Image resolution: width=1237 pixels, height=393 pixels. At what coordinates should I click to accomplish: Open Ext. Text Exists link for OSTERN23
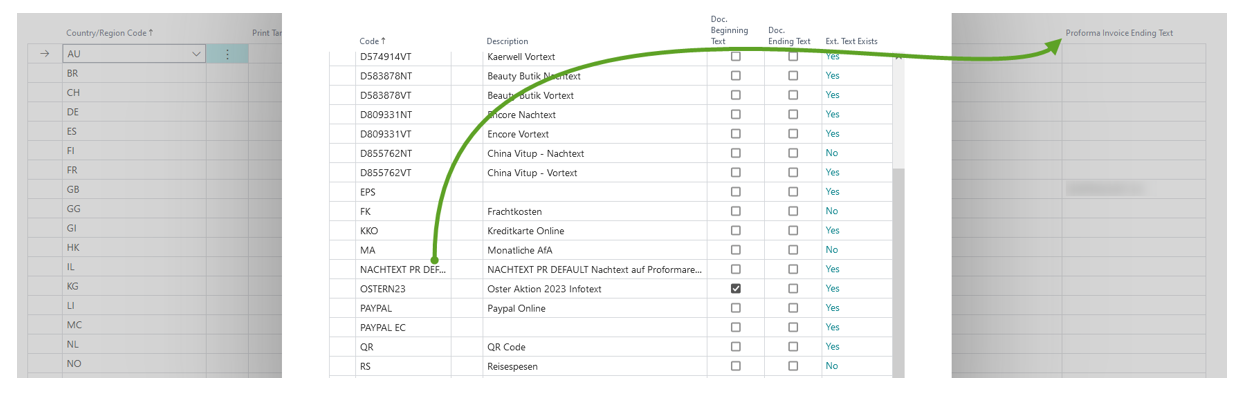(x=832, y=288)
